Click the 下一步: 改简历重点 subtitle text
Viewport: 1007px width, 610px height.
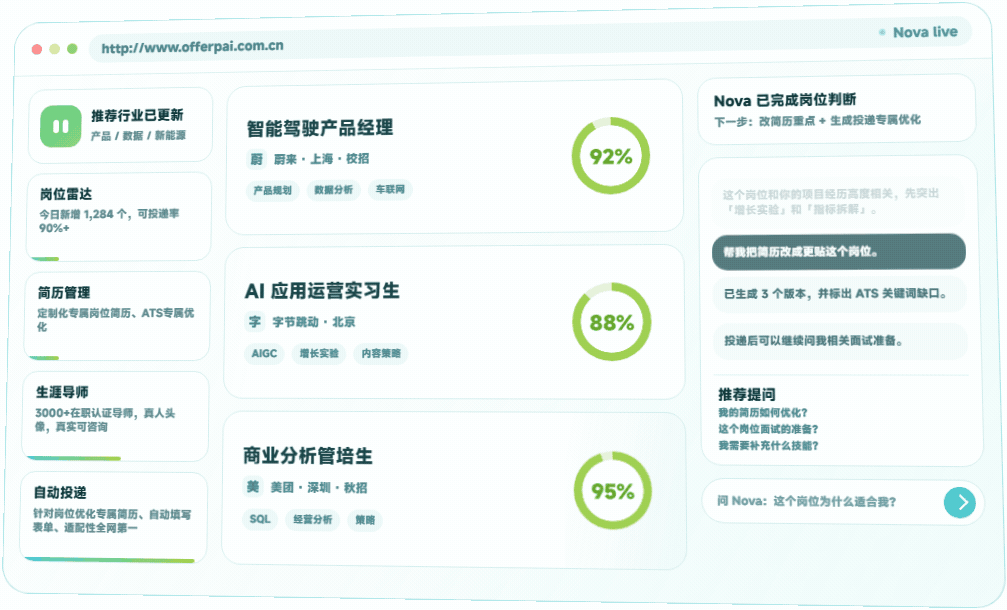click(x=818, y=121)
